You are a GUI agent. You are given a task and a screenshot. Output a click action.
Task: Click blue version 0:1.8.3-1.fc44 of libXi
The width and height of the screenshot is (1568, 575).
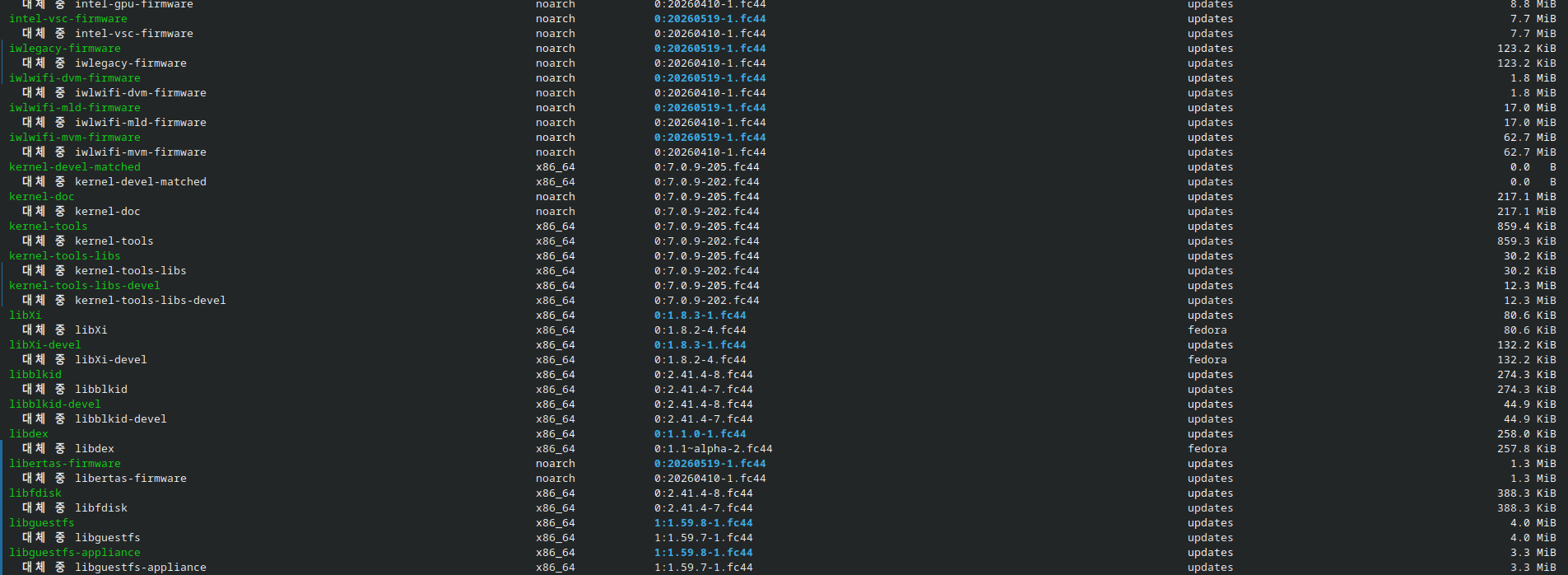pyautogui.click(x=700, y=316)
